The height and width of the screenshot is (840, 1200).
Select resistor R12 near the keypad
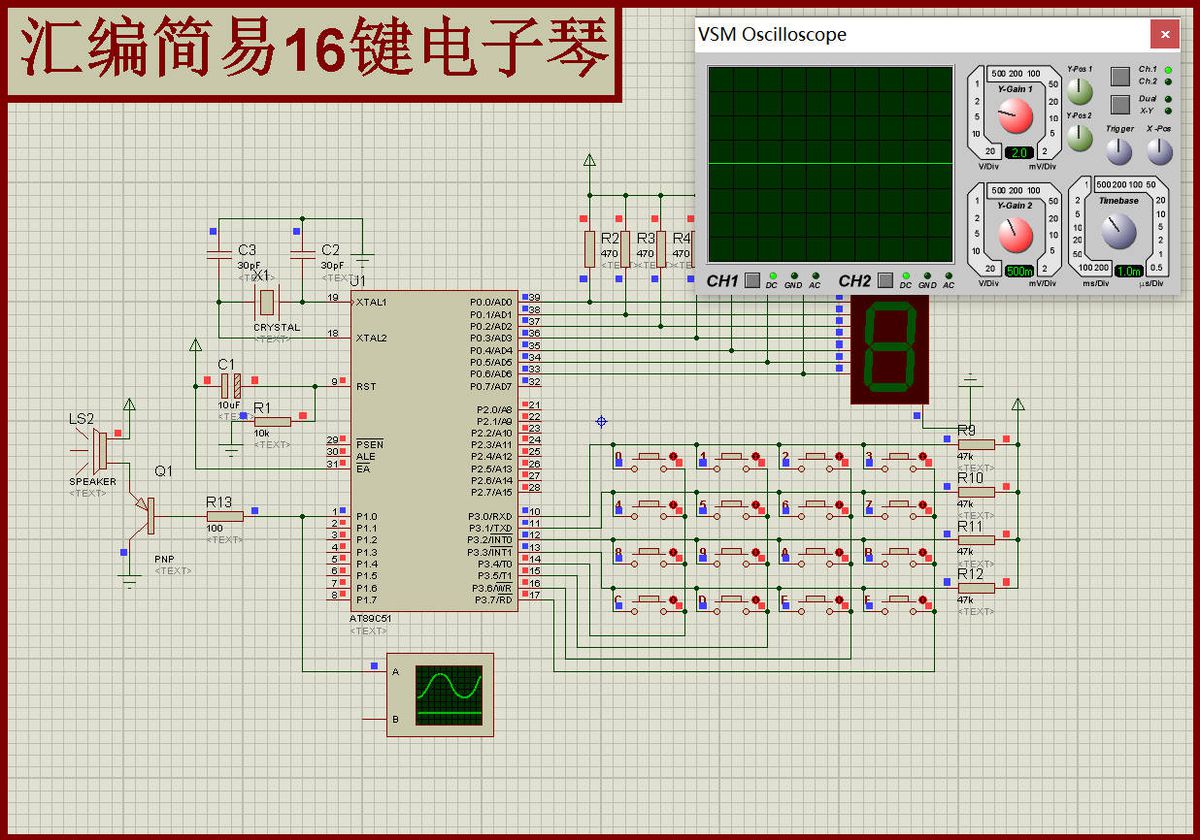click(976, 588)
